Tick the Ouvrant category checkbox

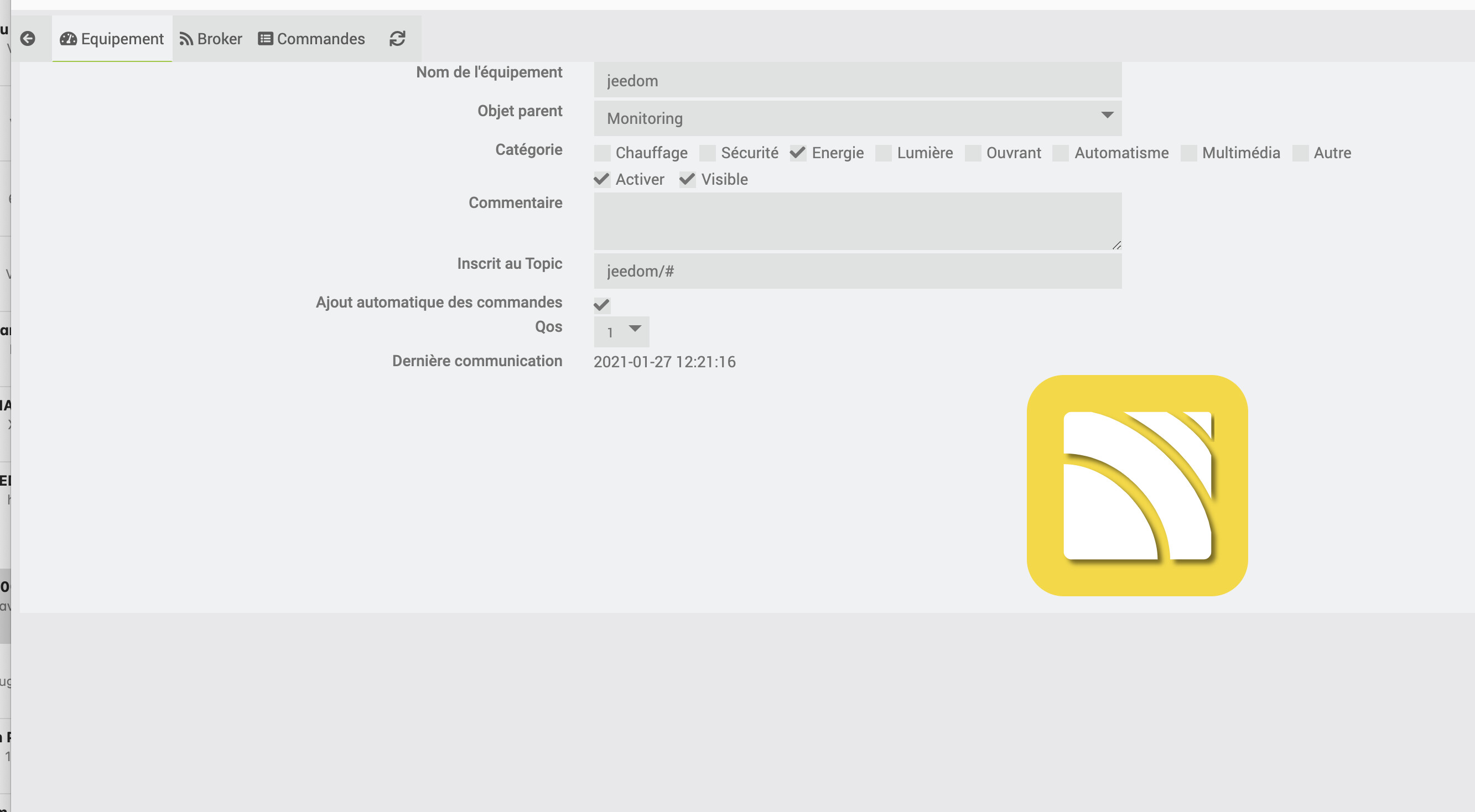(972, 153)
